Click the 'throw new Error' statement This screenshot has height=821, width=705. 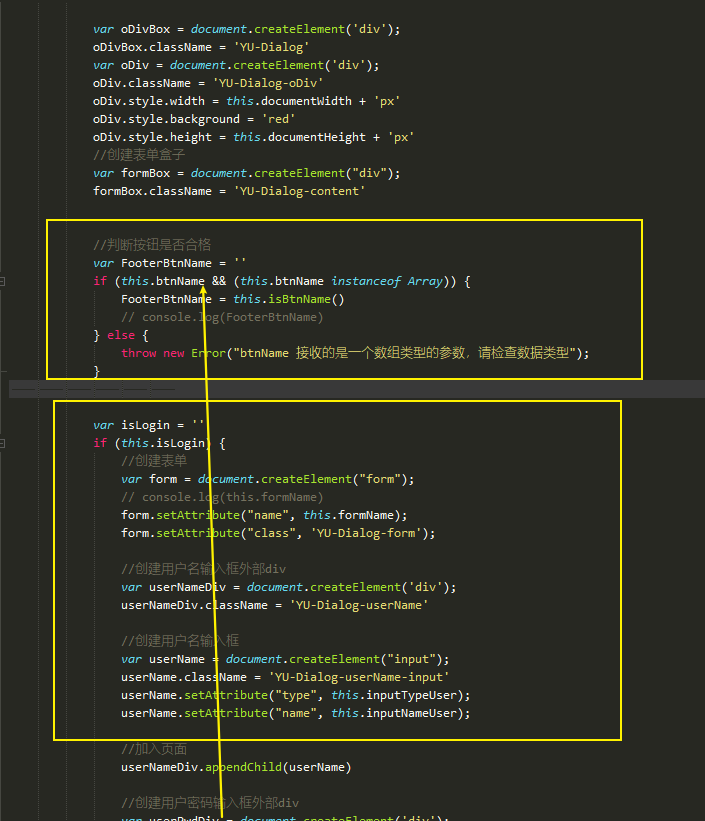coord(355,353)
